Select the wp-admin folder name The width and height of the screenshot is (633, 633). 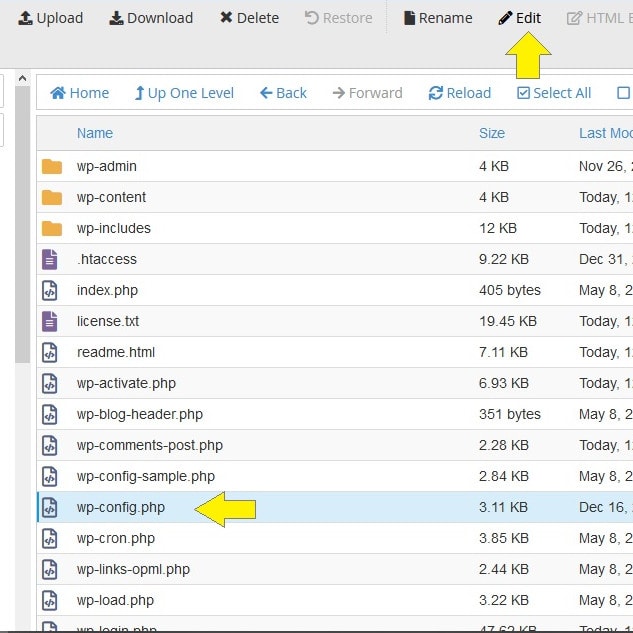pyautogui.click(x=107, y=166)
